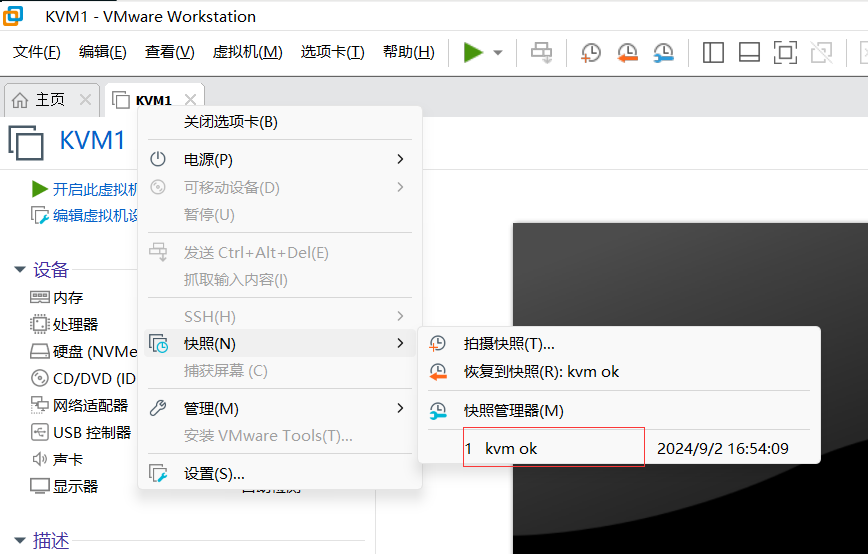Image resolution: width=868 pixels, height=554 pixels.
Task: Select the 处理器 device row
Action: (64, 324)
